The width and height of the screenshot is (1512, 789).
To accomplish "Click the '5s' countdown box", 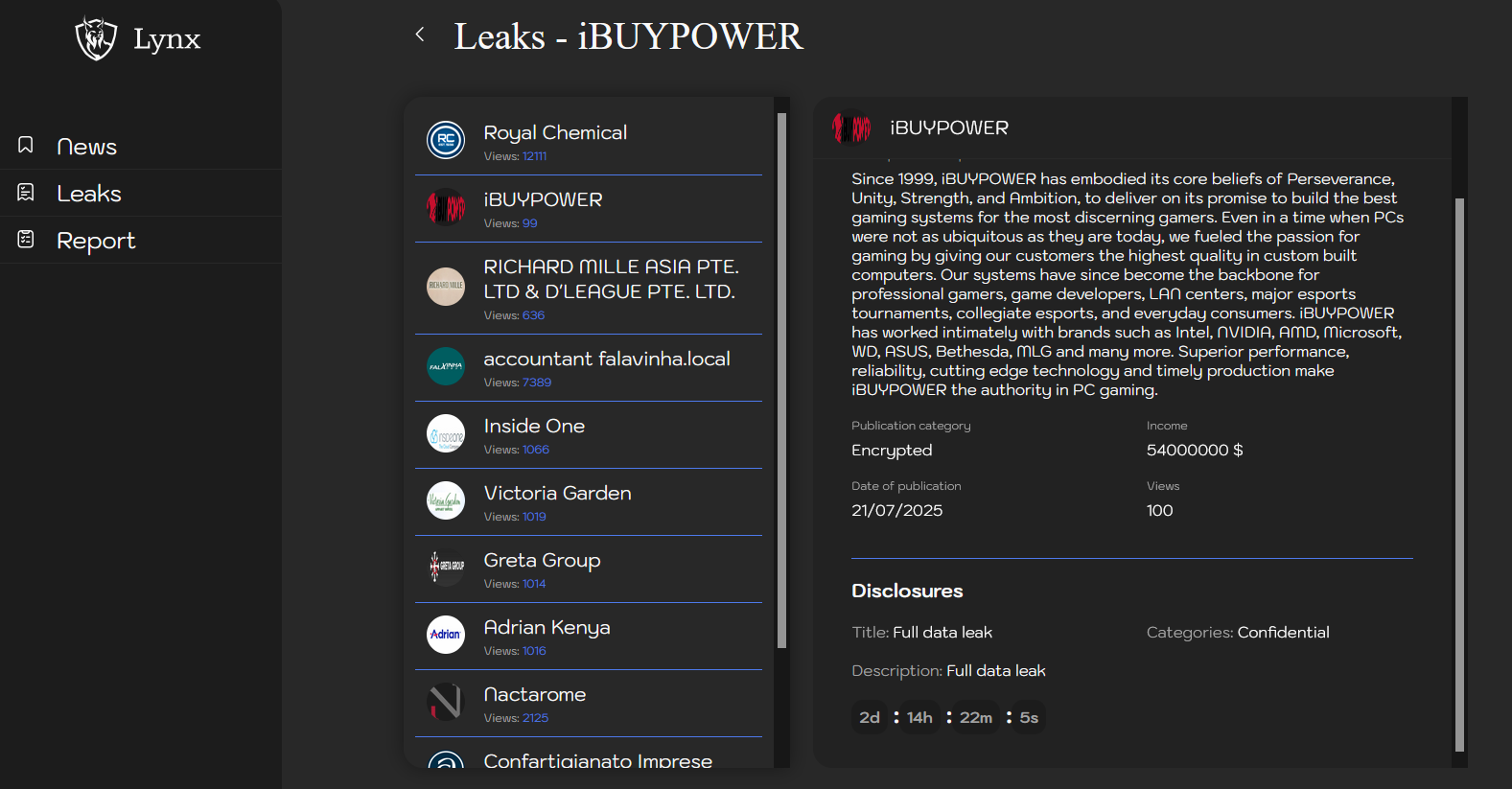I will point(1029,717).
